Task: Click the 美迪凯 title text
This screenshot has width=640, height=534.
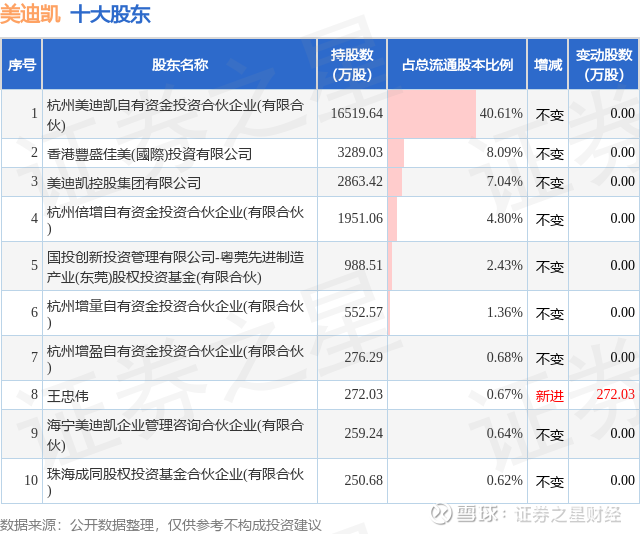Action: [30, 15]
